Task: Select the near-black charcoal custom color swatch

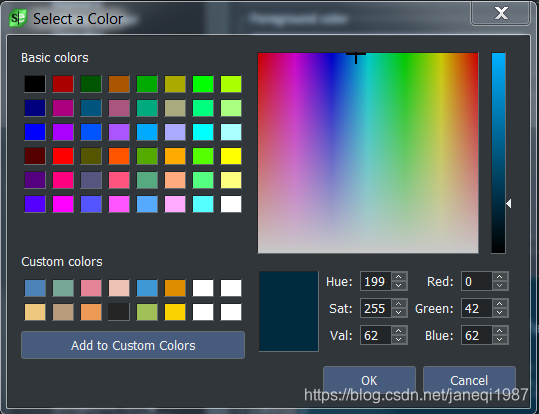Action: point(119,312)
